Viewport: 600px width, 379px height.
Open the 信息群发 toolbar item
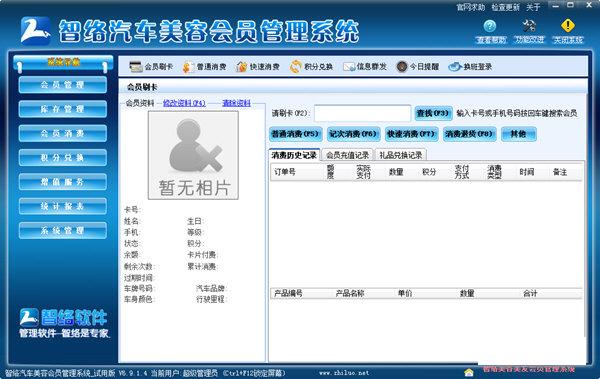pyautogui.click(x=365, y=67)
